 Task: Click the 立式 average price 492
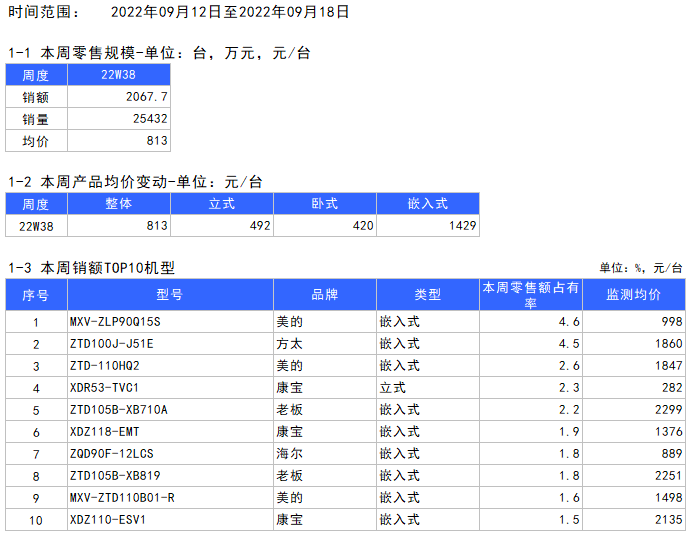260,226
